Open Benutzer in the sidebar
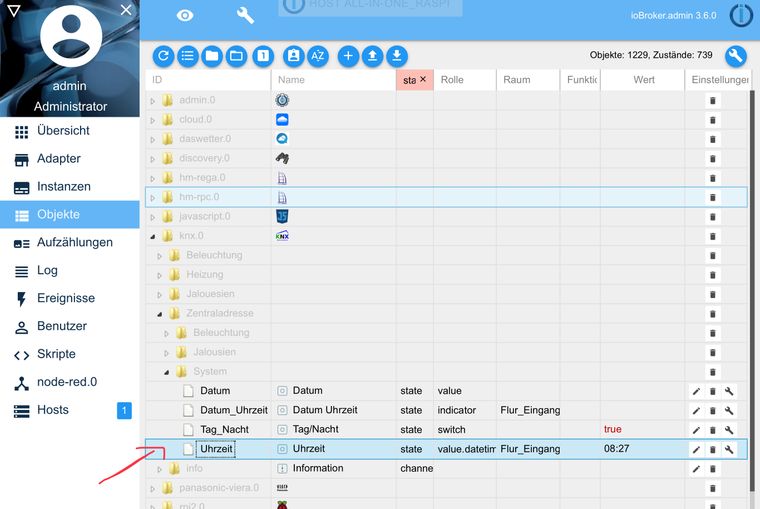 (70, 326)
